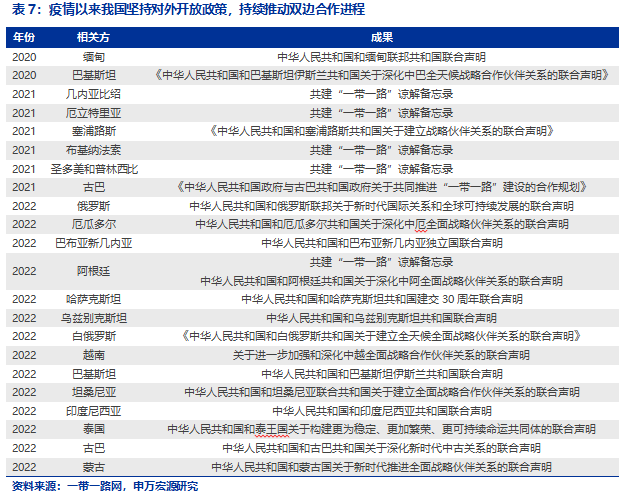Select the 俄罗斯 cell
Screen dimensions: 626x494
click(94, 206)
